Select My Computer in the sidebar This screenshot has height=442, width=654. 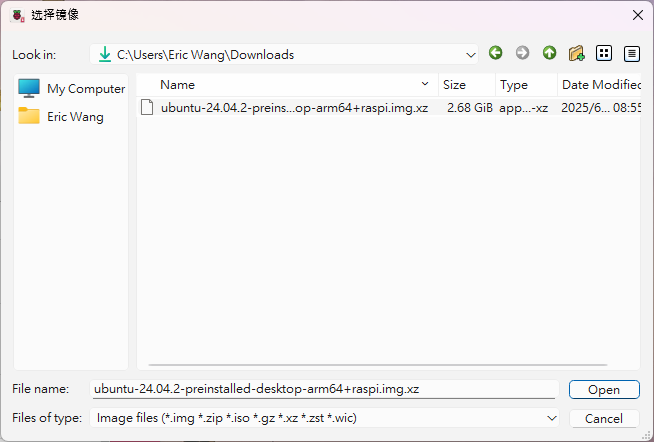(72, 88)
